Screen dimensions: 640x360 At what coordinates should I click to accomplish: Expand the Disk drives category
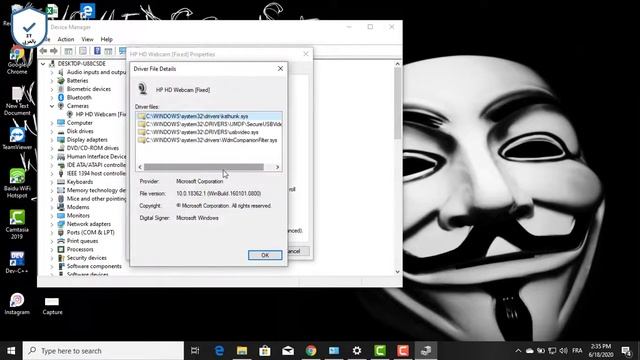tap(52, 131)
